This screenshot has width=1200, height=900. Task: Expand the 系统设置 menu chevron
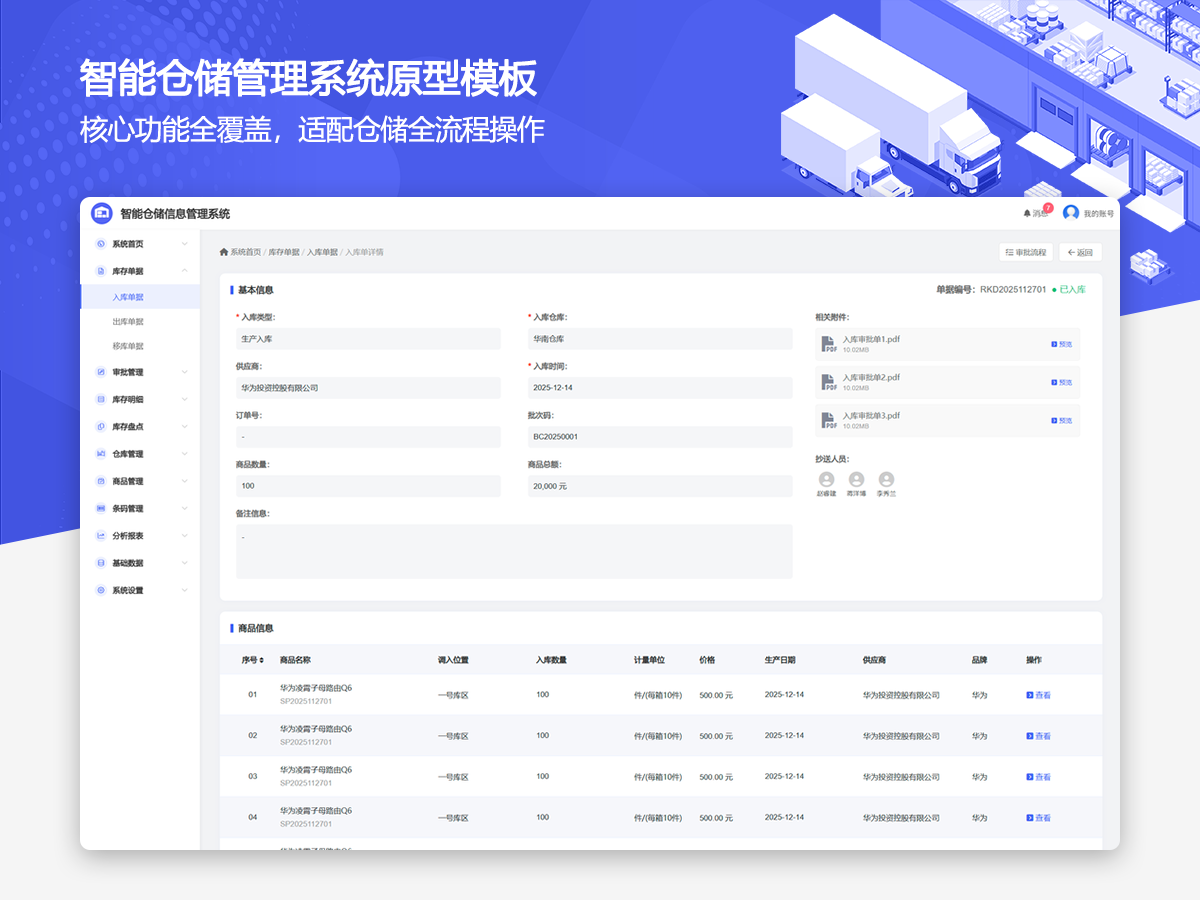pyautogui.click(x=185, y=590)
